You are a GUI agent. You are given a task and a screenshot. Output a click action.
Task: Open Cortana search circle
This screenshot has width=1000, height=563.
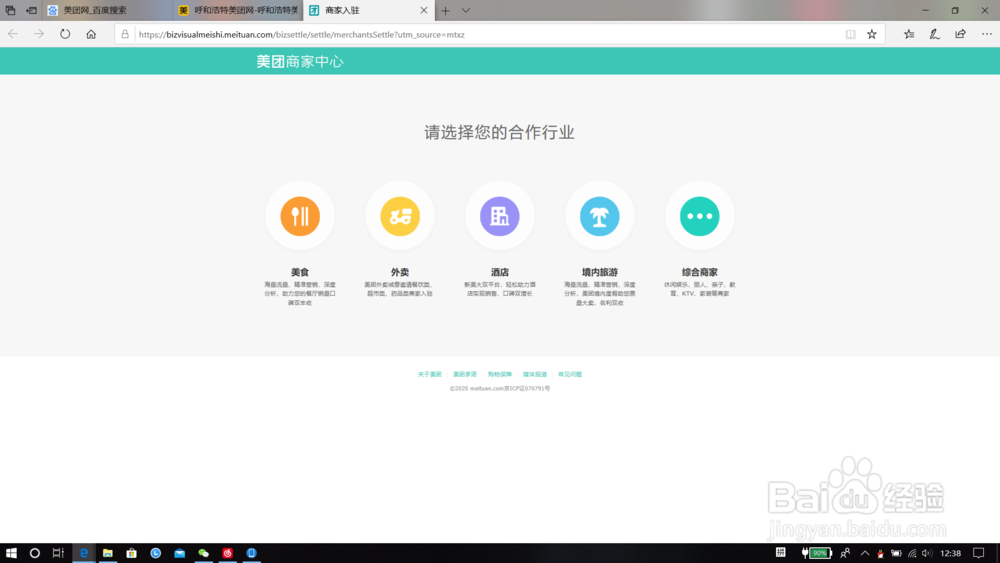pyautogui.click(x=34, y=553)
